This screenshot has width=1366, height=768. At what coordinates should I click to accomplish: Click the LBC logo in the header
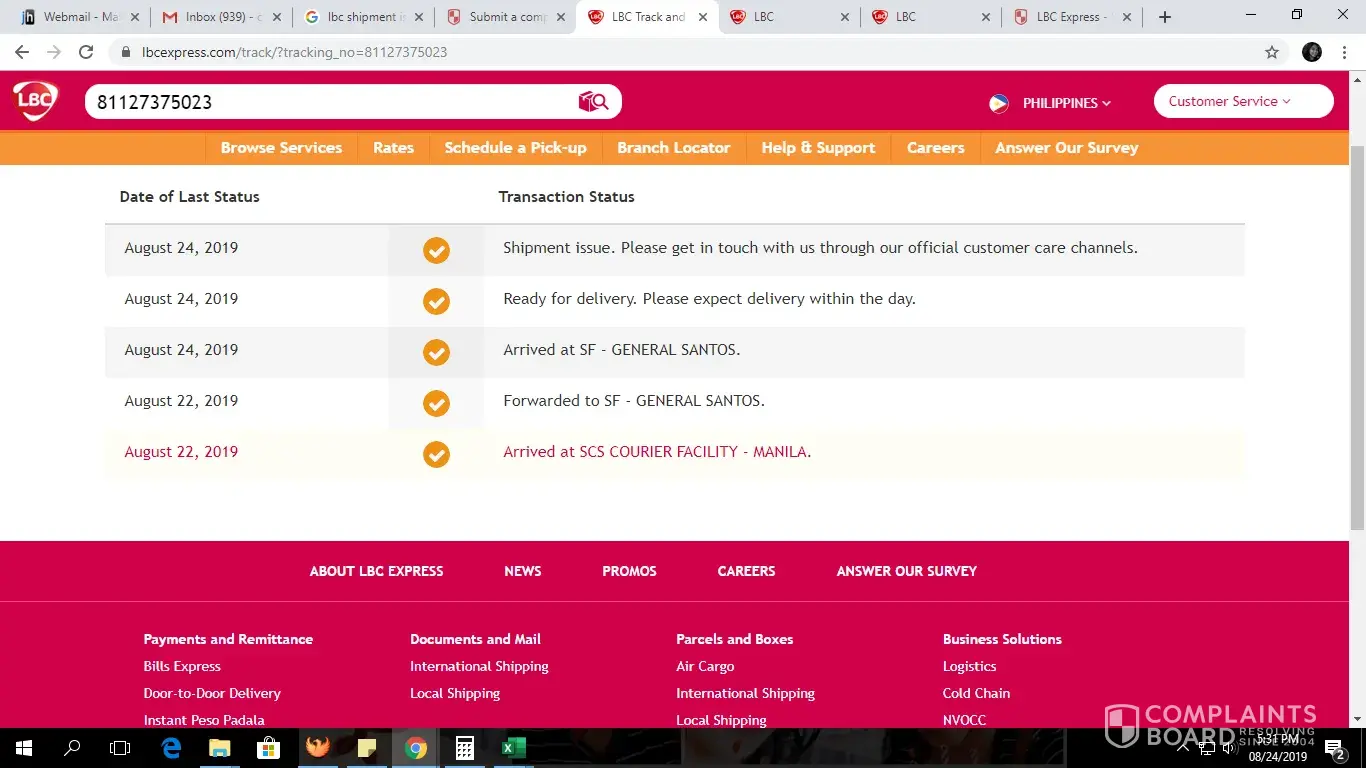35,101
